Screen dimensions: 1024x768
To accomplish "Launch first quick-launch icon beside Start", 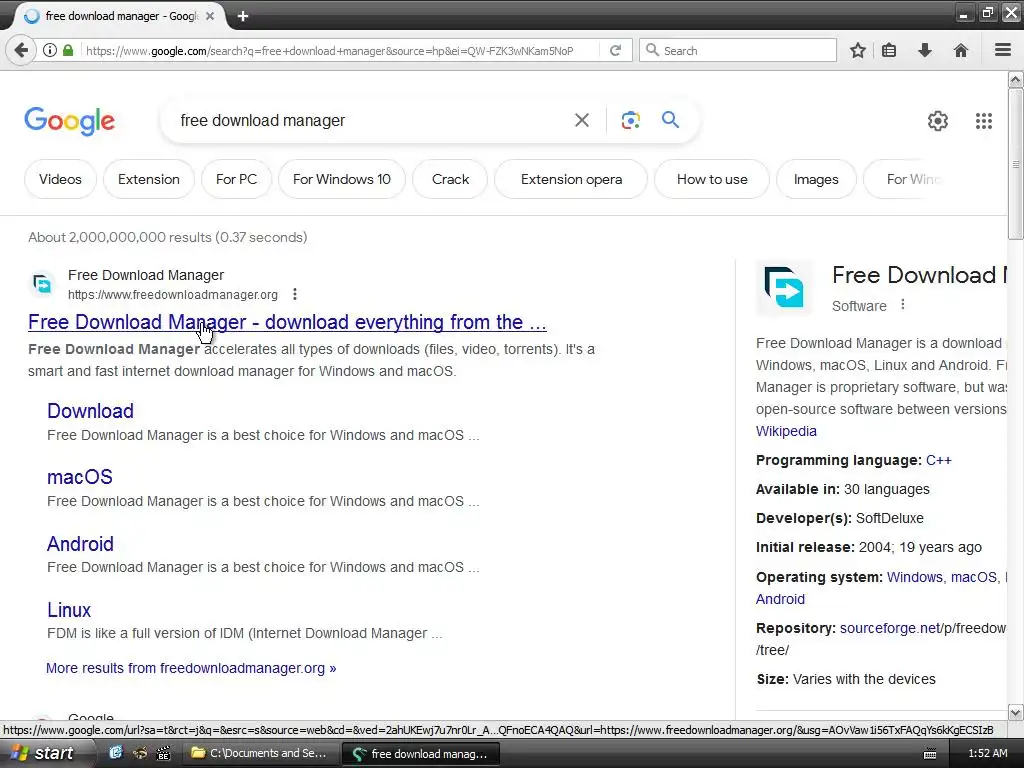I will 116,753.
